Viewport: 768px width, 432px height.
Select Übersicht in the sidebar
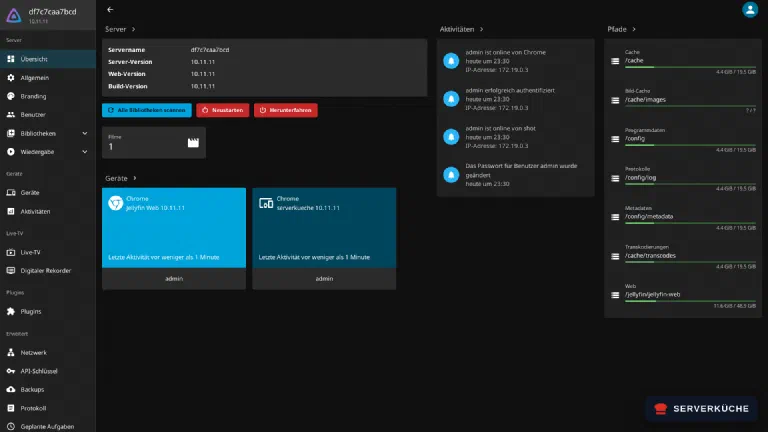pos(48,59)
